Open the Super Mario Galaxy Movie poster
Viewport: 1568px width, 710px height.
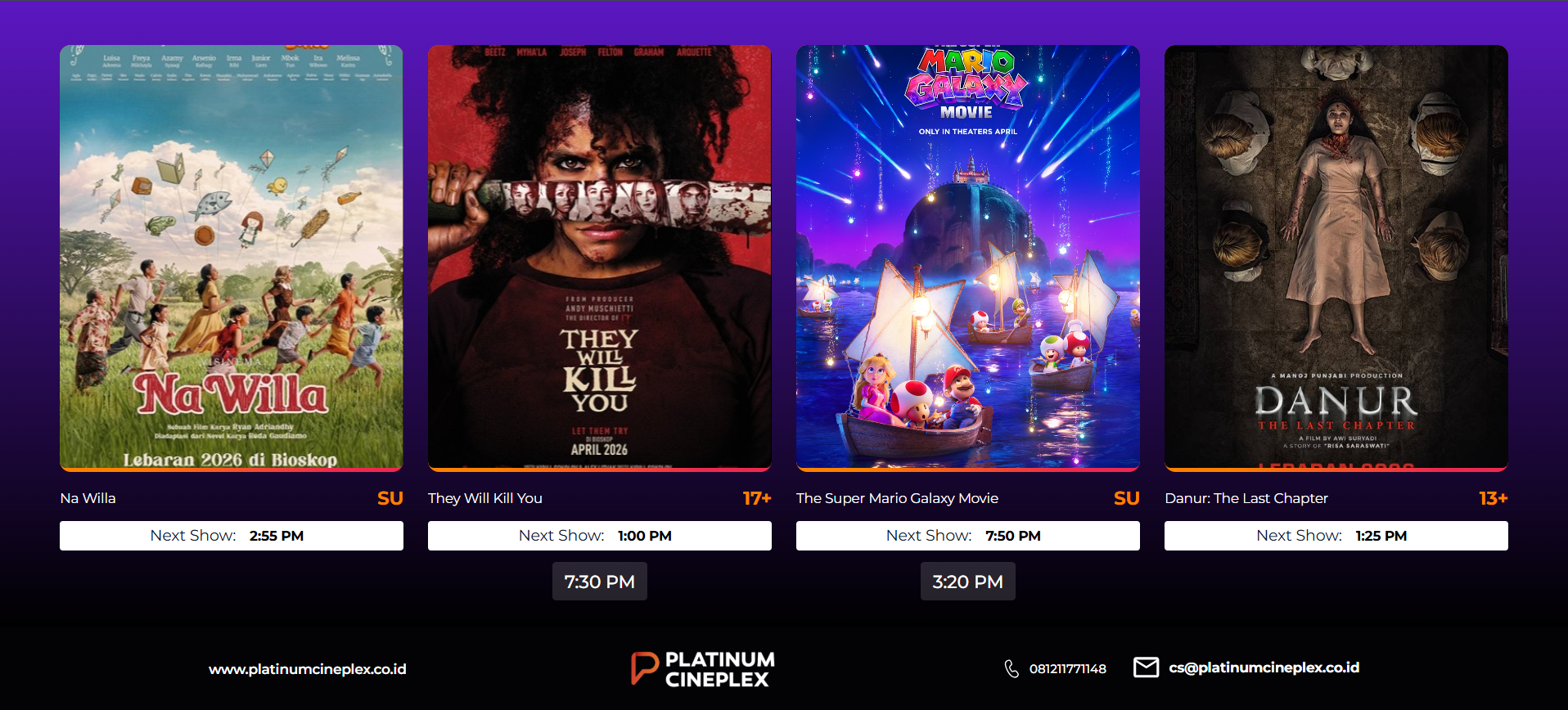pyautogui.click(x=968, y=258)
